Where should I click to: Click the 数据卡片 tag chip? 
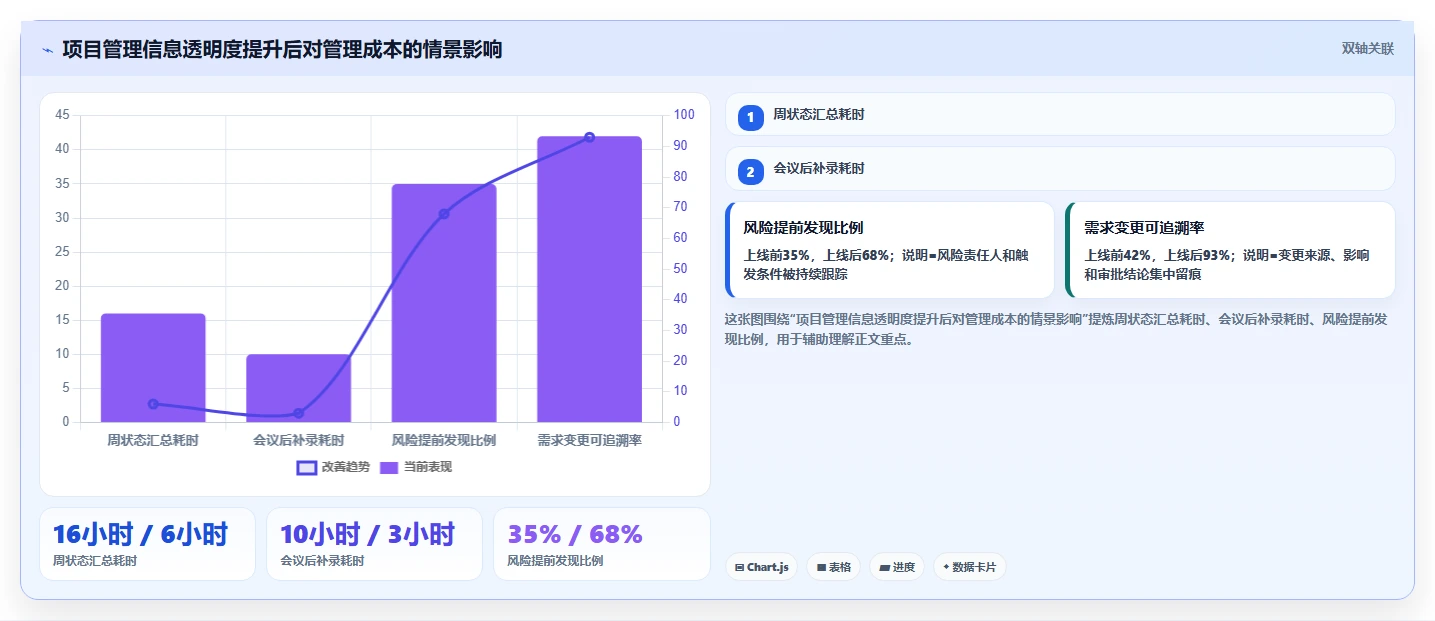click(x=969, y=567)
